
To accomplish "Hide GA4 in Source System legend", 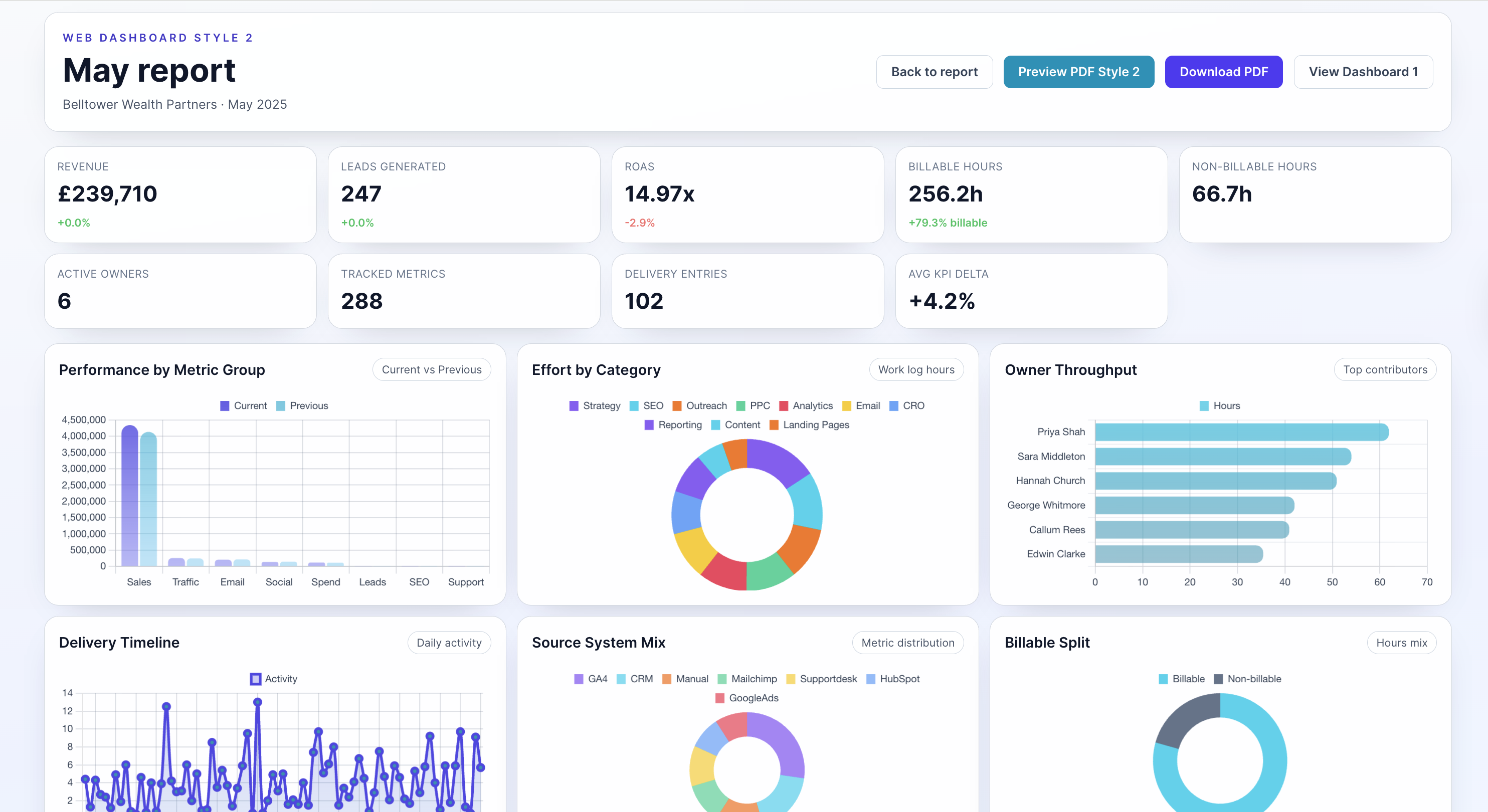I will tap(591, 679).
